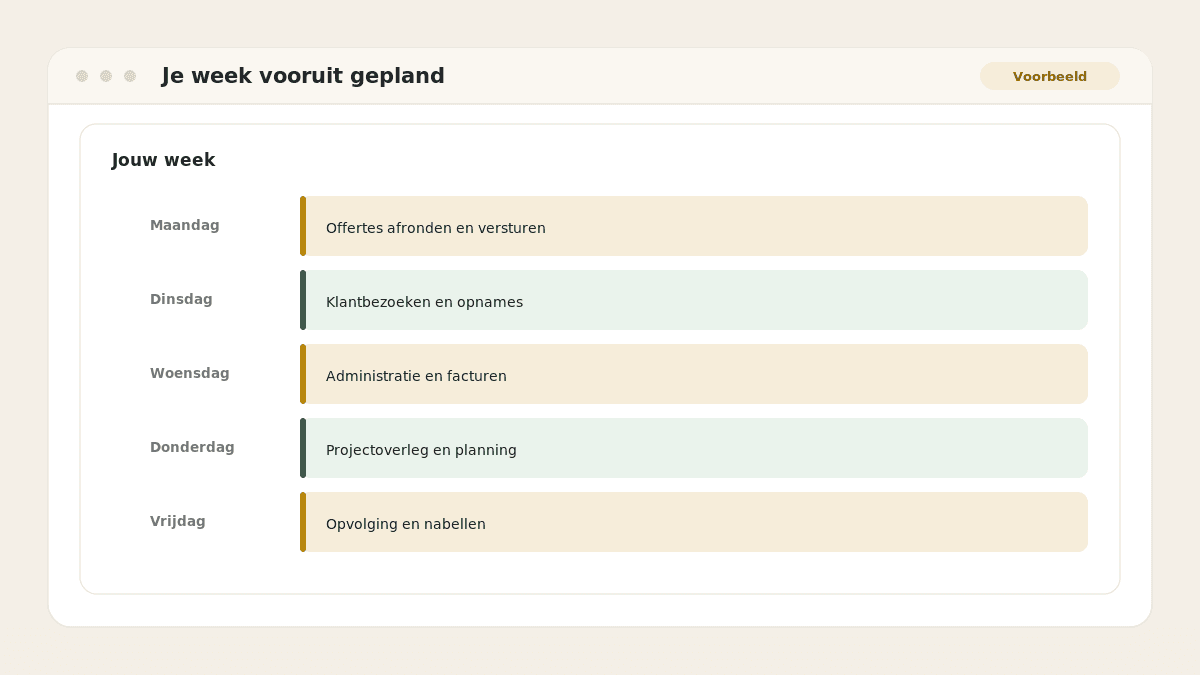Open the 'Opvolging en nabellen' entry

694,522
